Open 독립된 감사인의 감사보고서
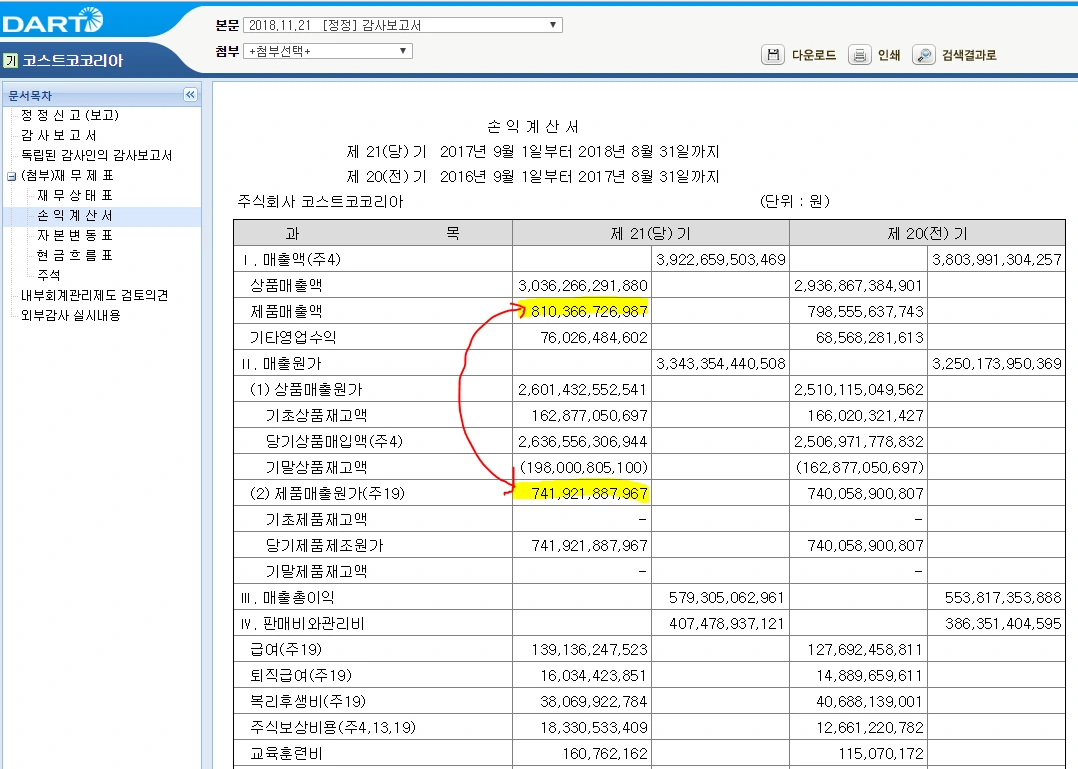The height and width of the screenshot is (769, 1078). [96, 155]
